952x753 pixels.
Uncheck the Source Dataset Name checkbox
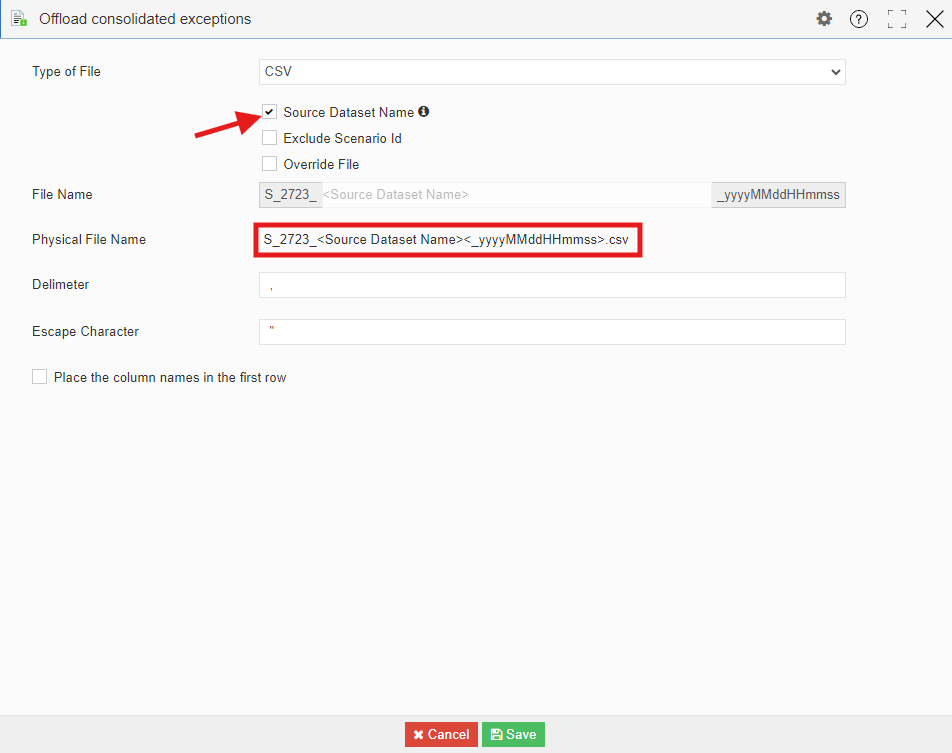pyautogui.click(x=269, y=112)
